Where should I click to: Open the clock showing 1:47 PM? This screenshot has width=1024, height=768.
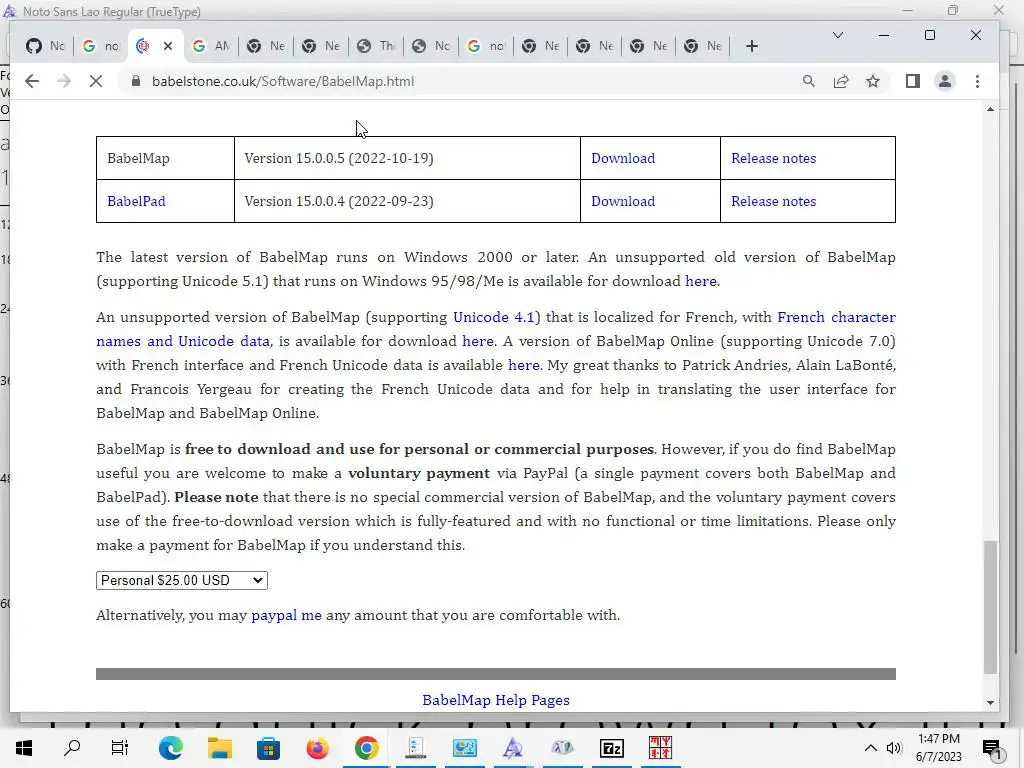[938, 748]
